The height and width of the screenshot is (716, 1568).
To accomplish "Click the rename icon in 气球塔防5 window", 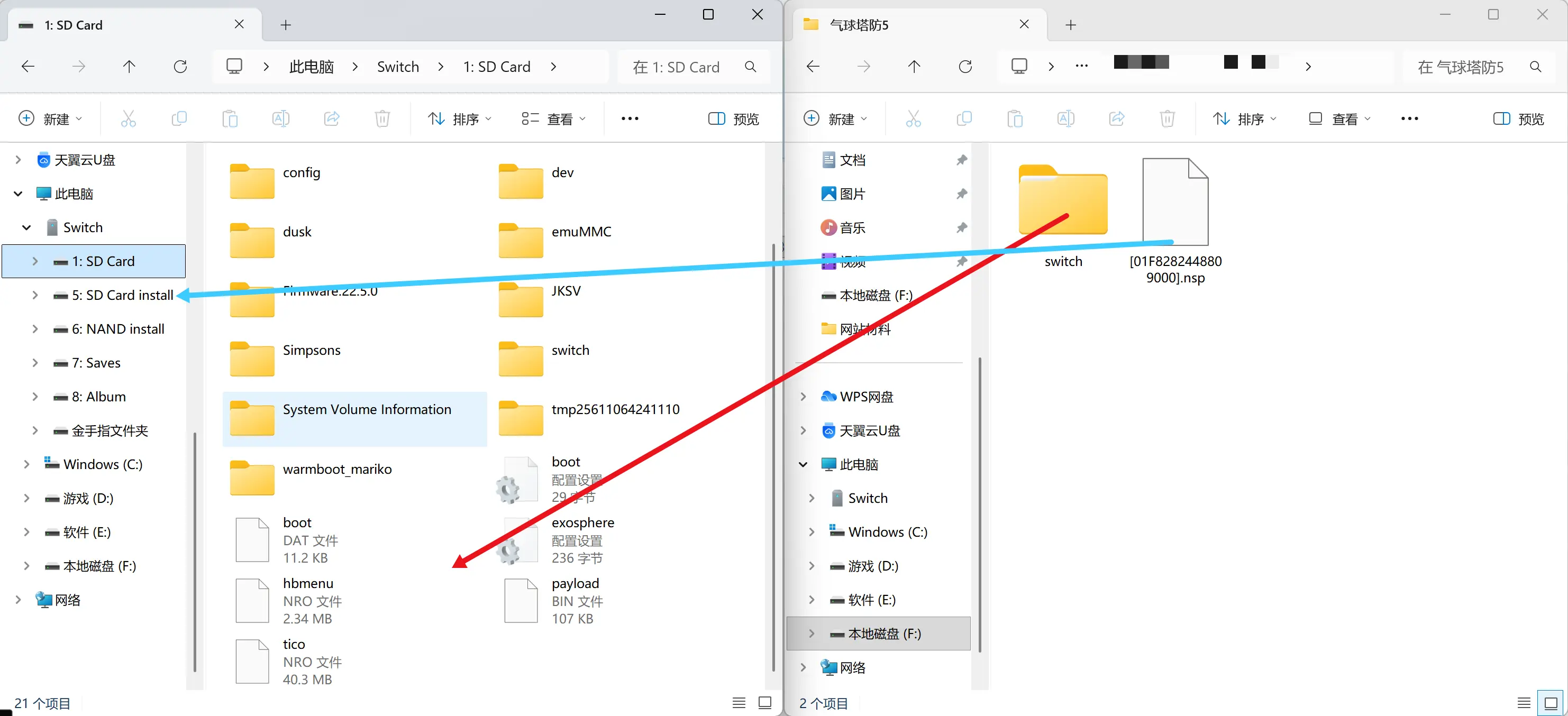I will click(x=1066, y=118).
